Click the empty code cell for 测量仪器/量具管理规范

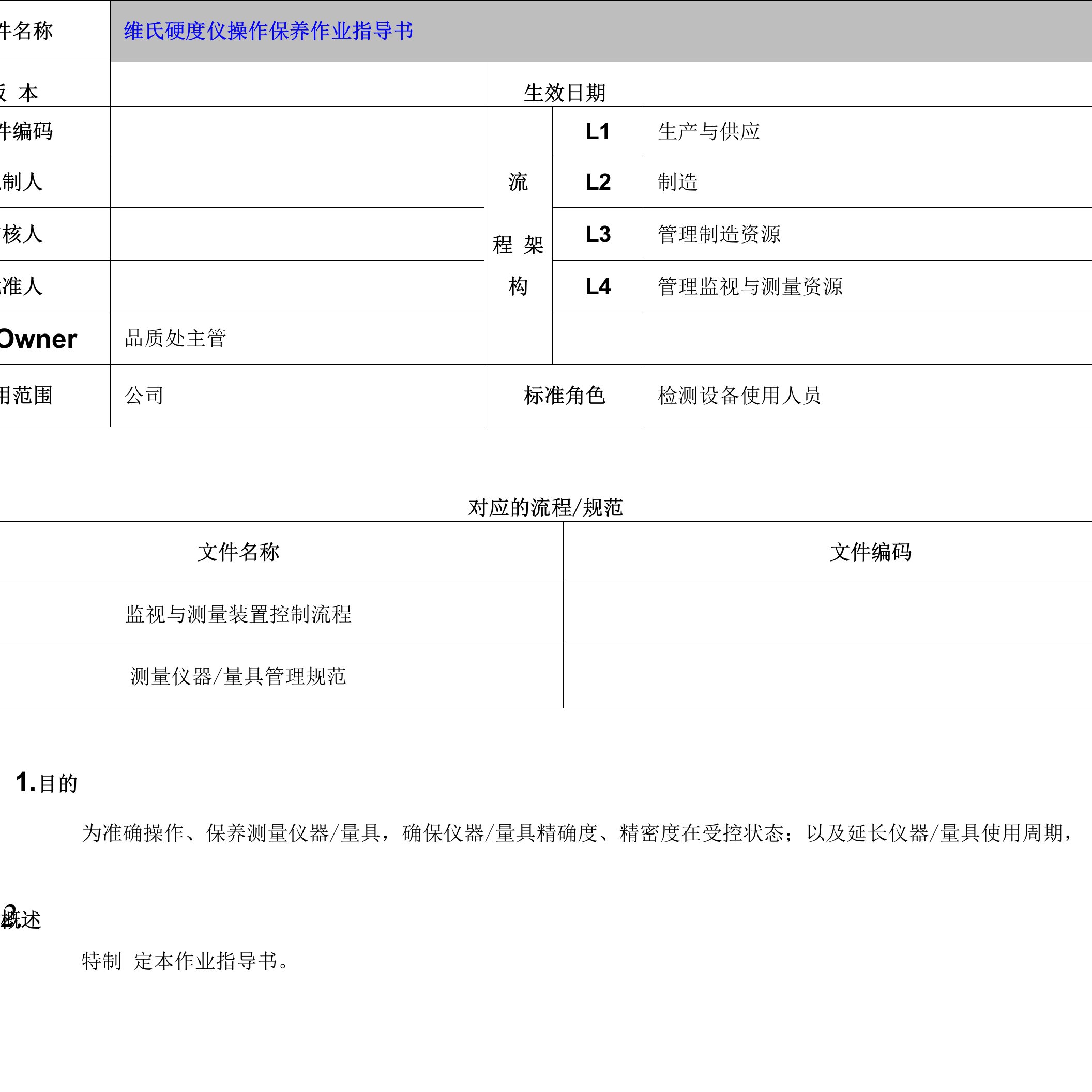pyautogui.click(x=827, y=677)
